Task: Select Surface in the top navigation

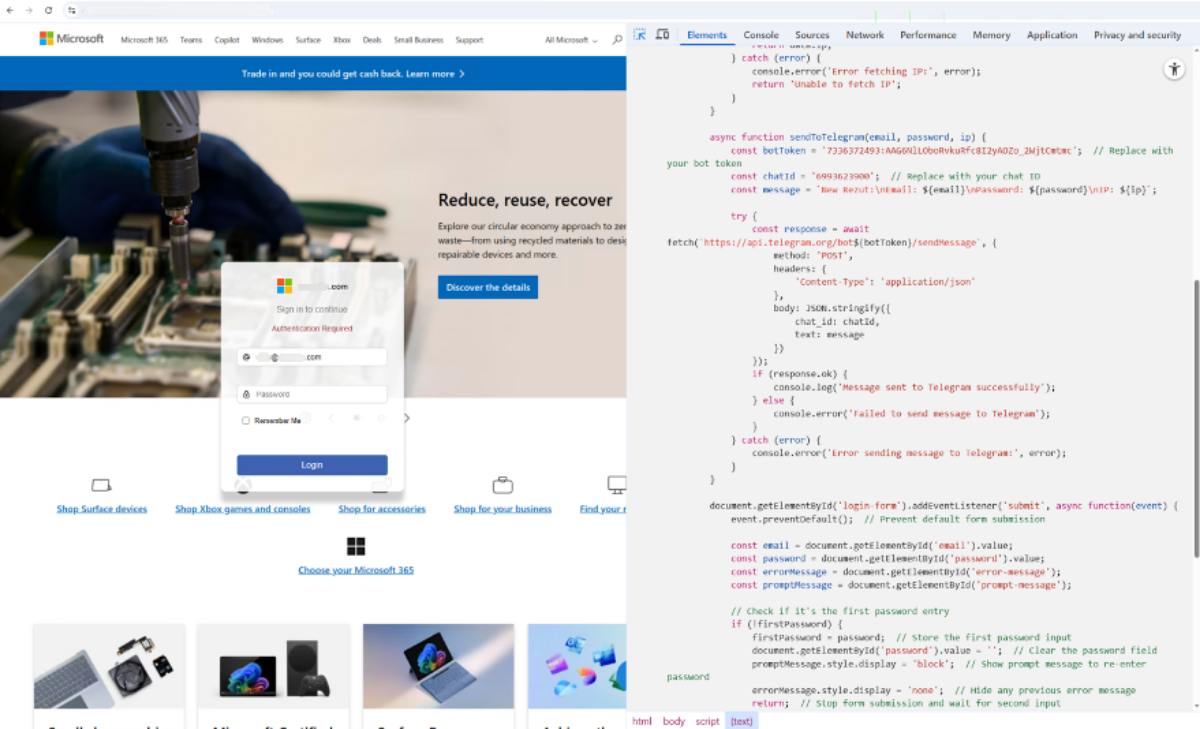Action: point(308,40)
